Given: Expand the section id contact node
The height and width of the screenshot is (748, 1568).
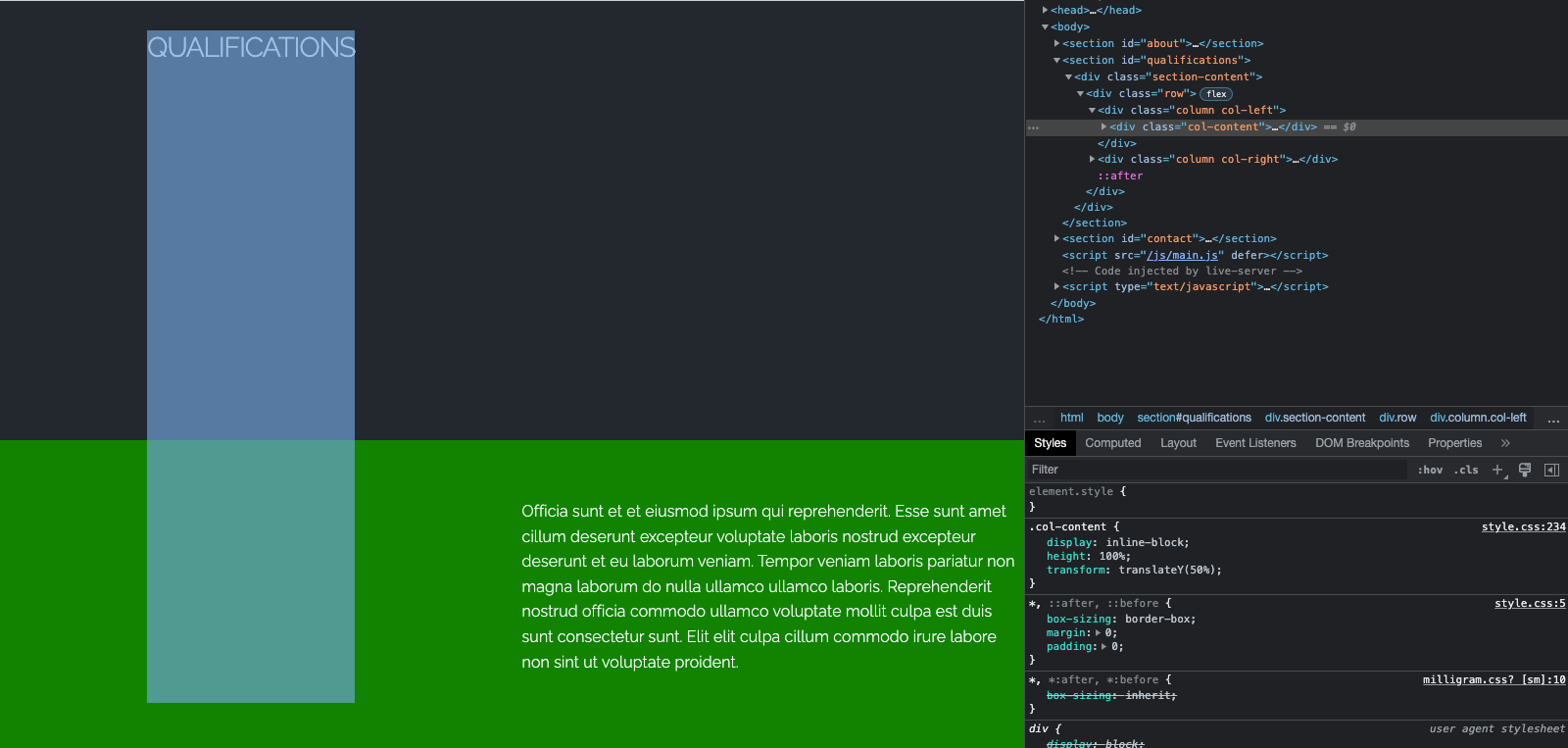Looking at the screenshot, I should click(x=1056, y=238).
